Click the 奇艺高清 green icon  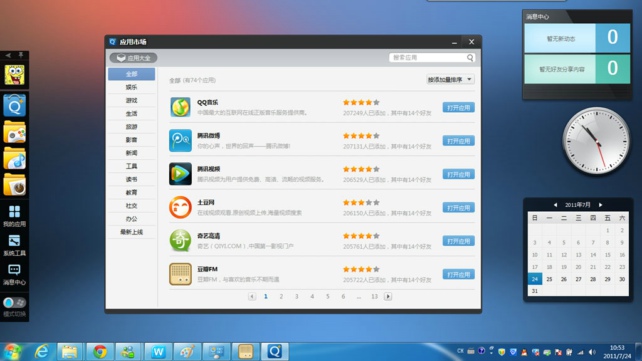click(180, 241)
